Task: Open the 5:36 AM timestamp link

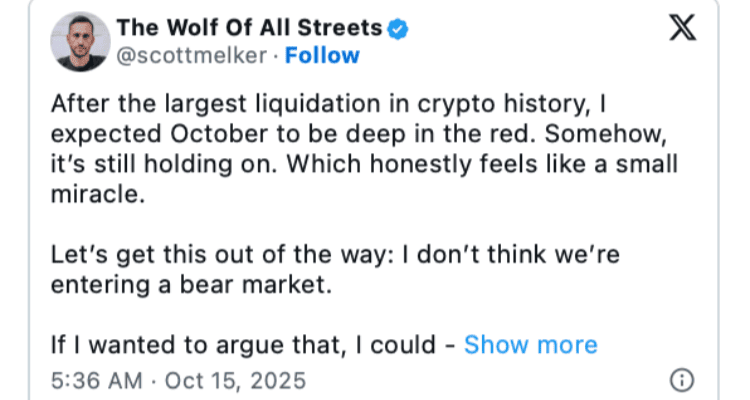Action: (x=97, y=381)
